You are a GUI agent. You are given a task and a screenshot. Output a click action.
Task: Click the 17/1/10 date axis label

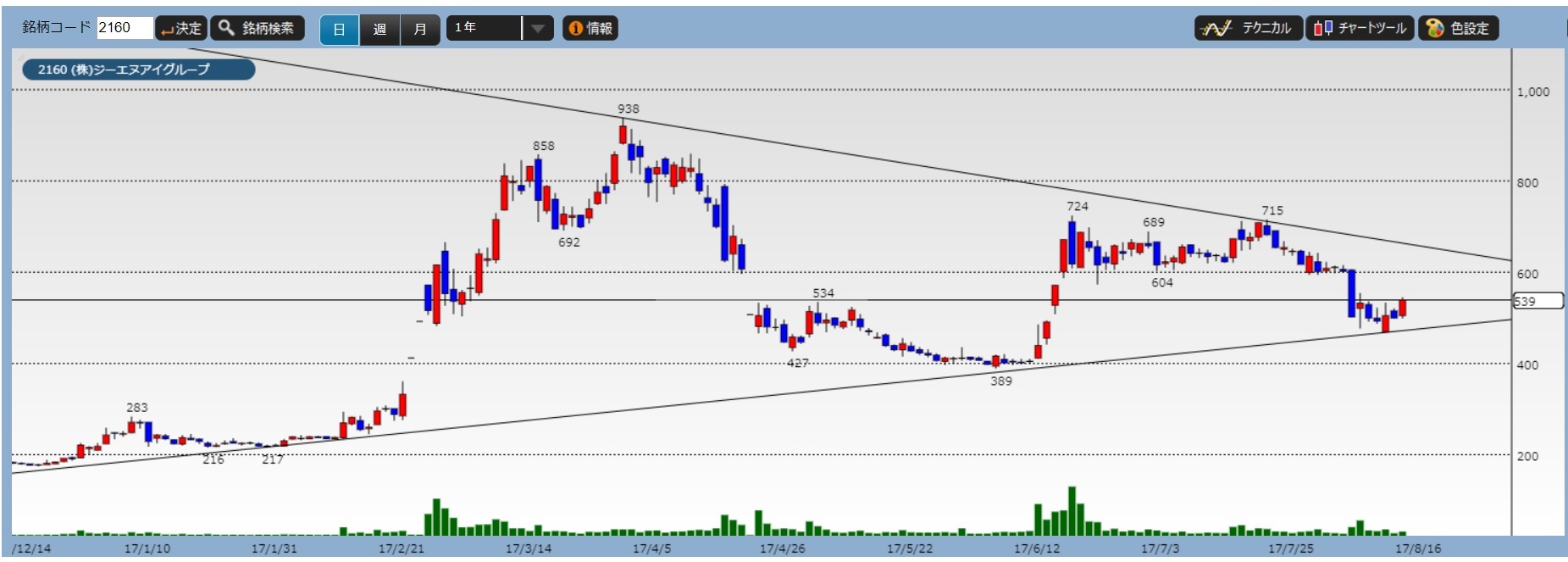point(147,548)
